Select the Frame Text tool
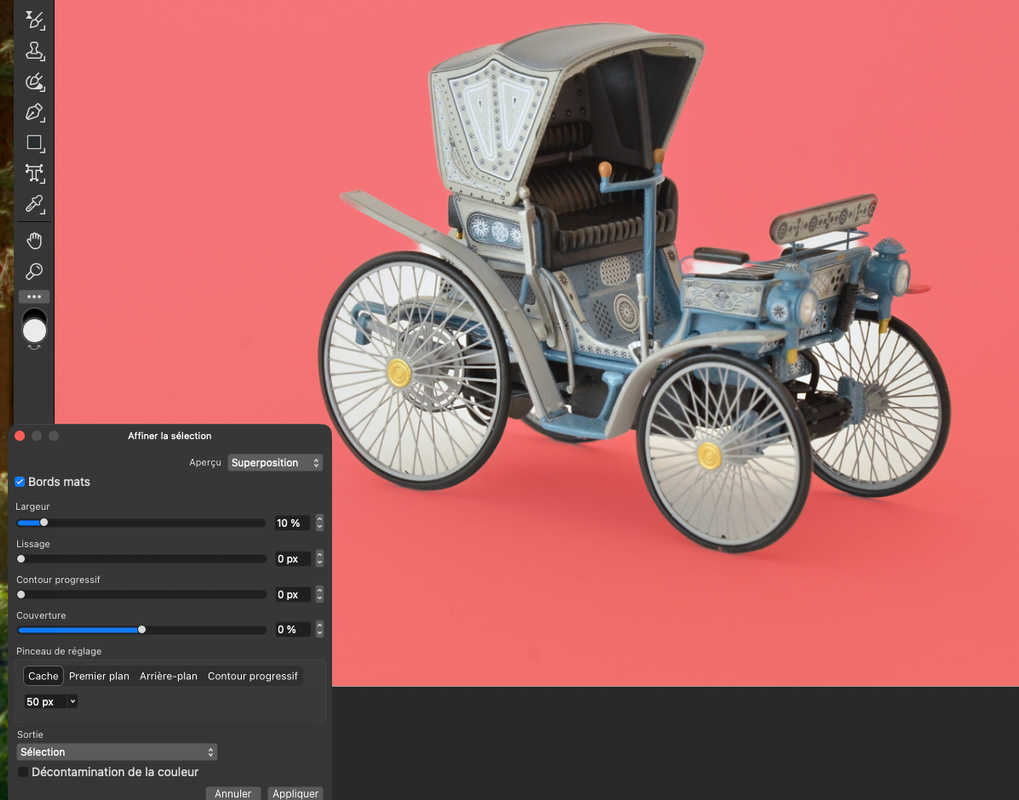The width and height of the screenshot is (1019, 800). [34, 173]
